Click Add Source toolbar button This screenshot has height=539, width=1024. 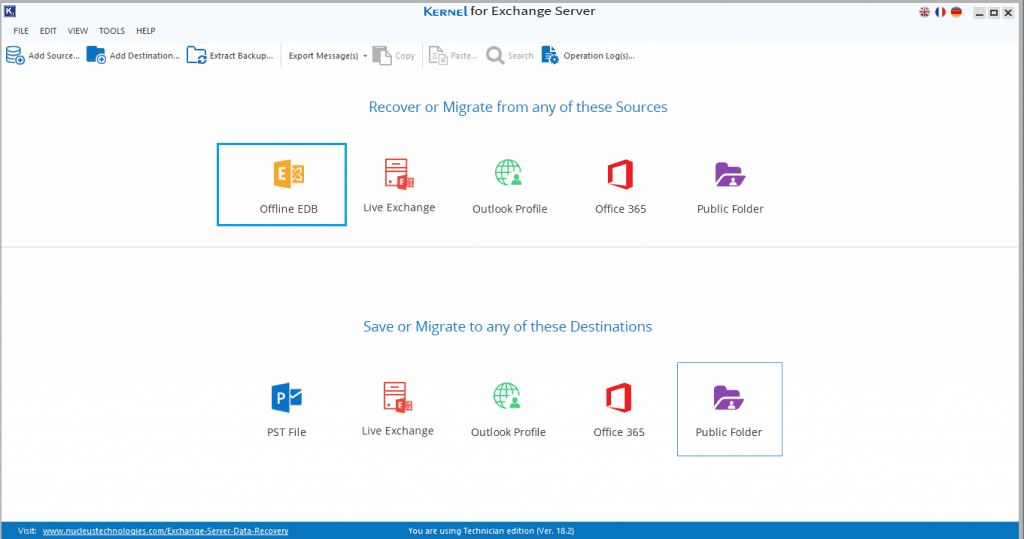(x=43, y=56)
